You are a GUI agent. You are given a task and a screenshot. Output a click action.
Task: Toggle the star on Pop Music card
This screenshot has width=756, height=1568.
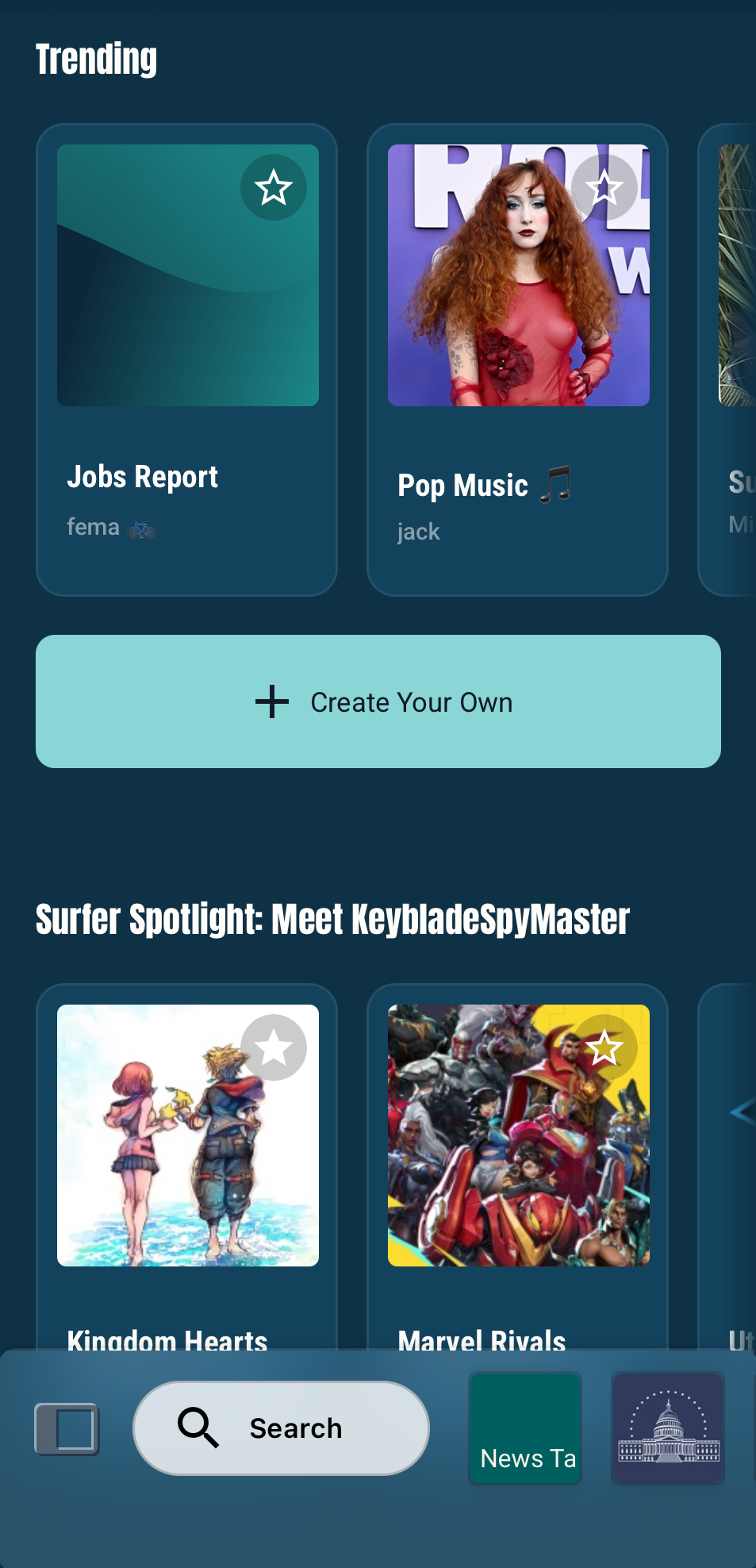[604, 187]
